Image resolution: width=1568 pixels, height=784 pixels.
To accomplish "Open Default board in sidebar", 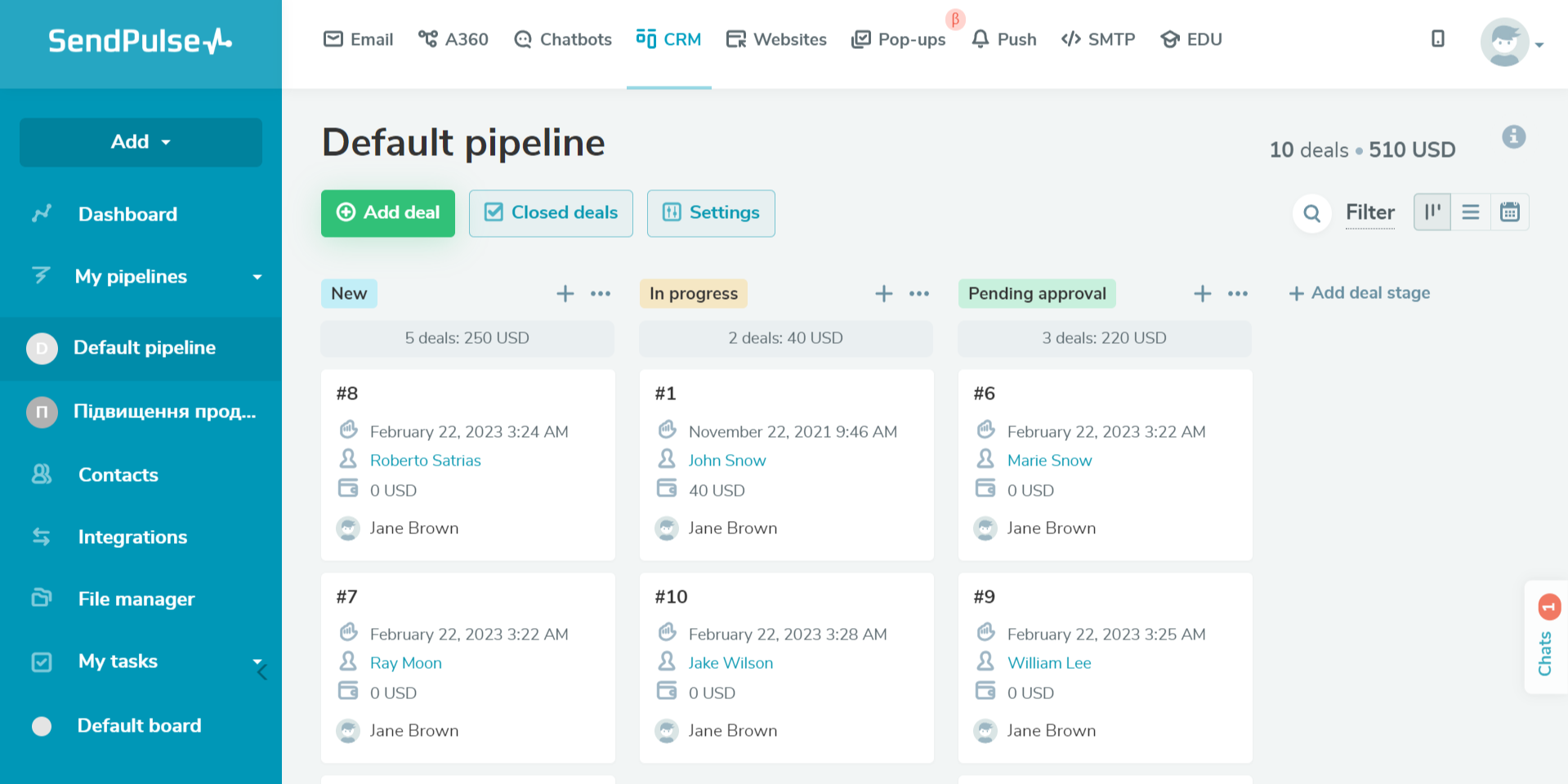I will pos(141,725).
